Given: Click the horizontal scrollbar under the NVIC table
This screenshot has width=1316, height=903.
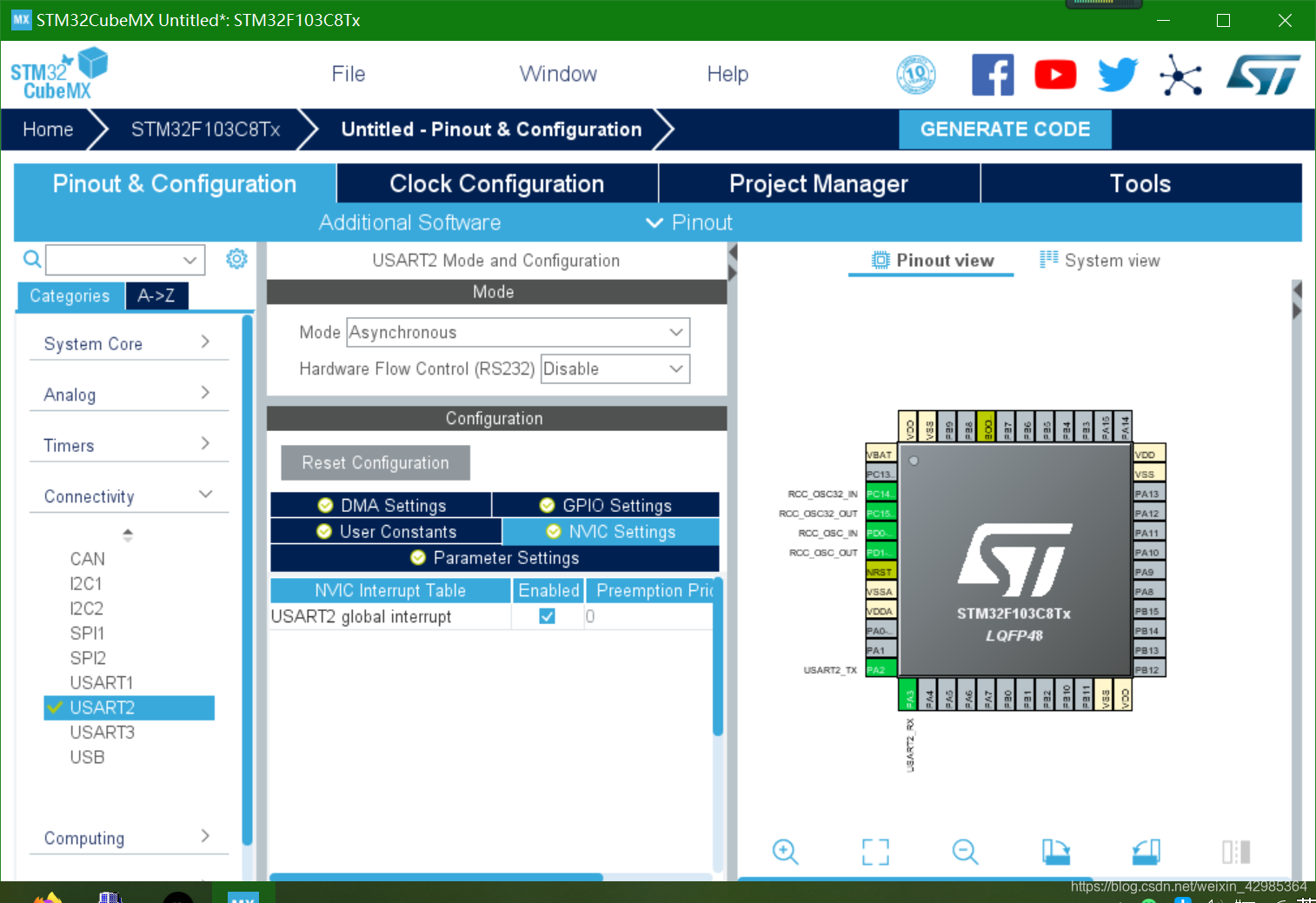Looking at the screenshot, I should tap(436, 877).
